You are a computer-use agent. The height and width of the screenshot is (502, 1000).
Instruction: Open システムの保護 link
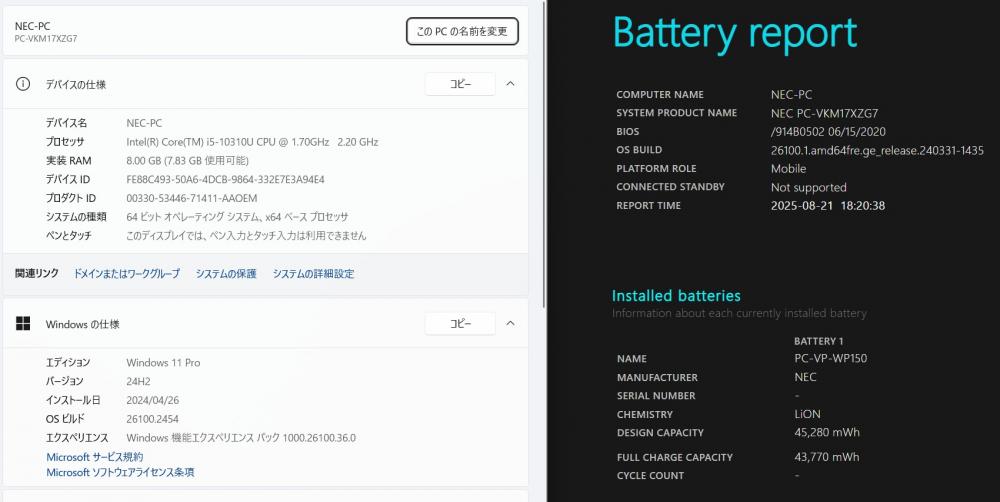point(226,274)
